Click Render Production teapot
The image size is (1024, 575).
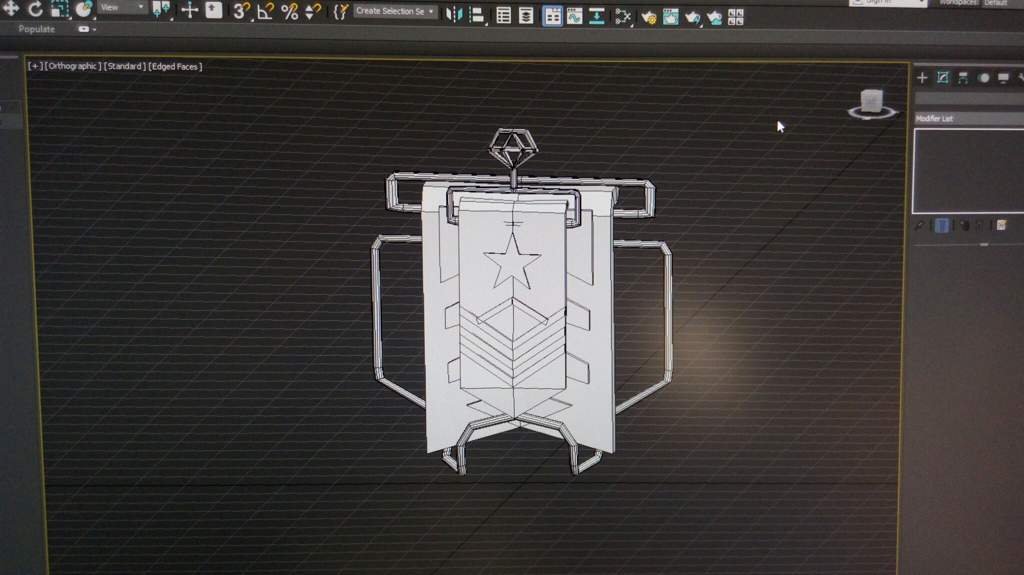(x=692, y=18)
